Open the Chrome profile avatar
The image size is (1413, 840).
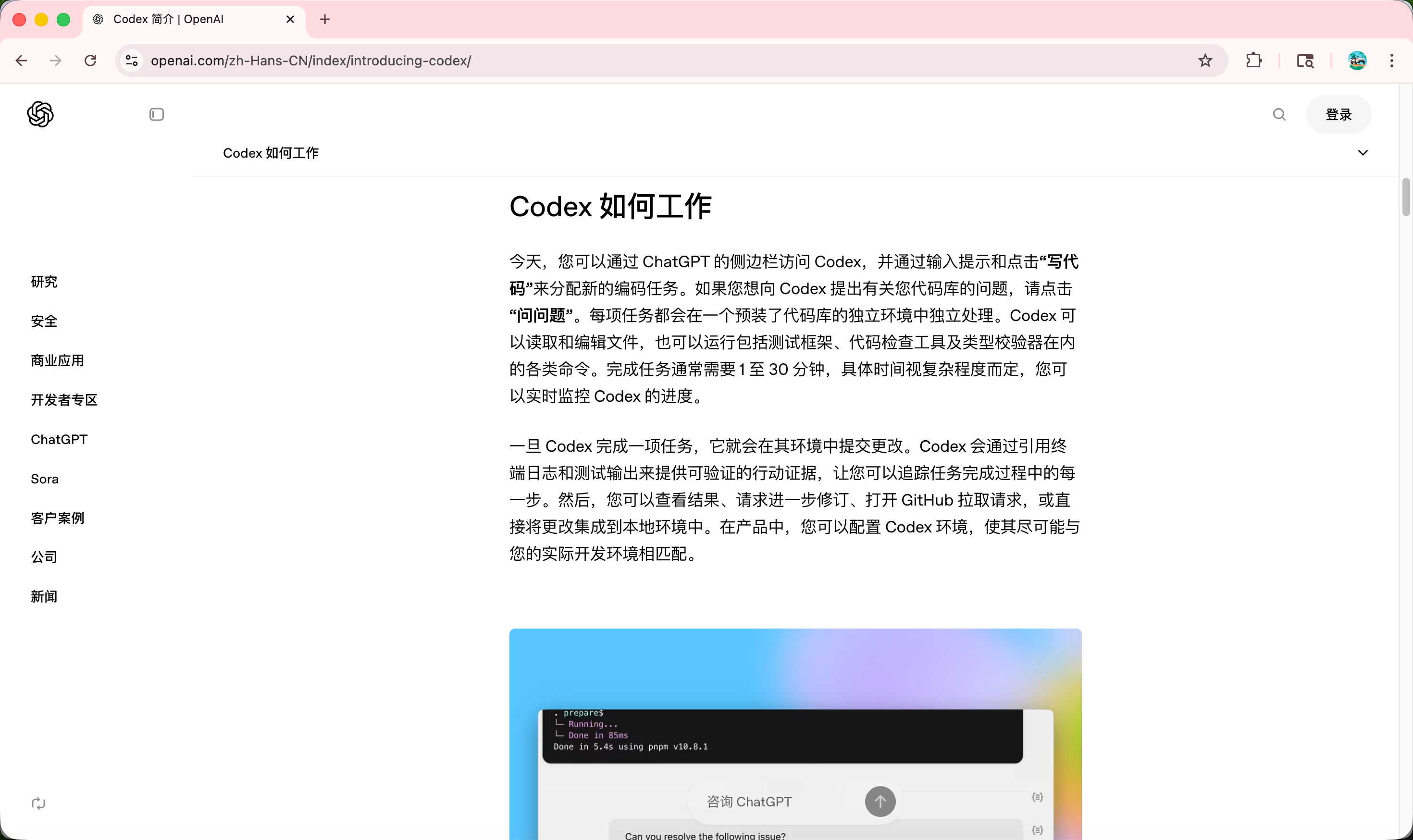click(1357, 61)
